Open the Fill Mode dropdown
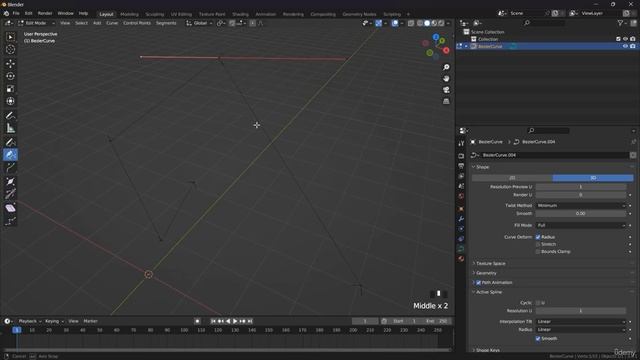 [581, 225]
